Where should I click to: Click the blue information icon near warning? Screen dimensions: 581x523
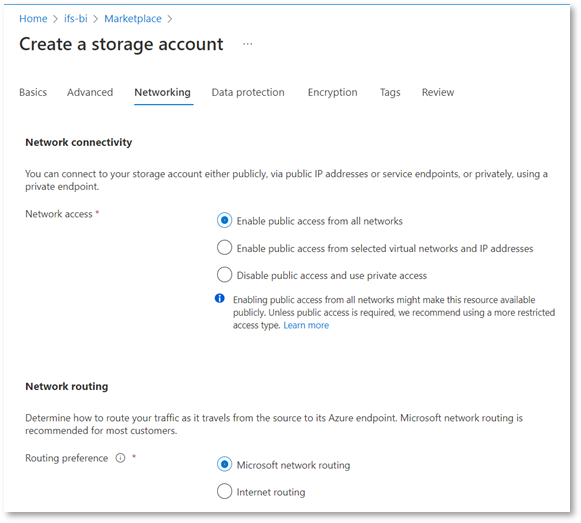tap(220, 298)
